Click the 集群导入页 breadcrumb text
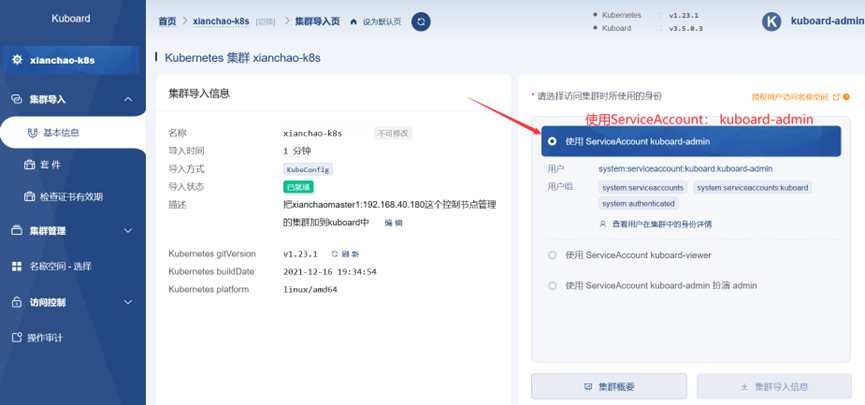 [x=317, y=22]
